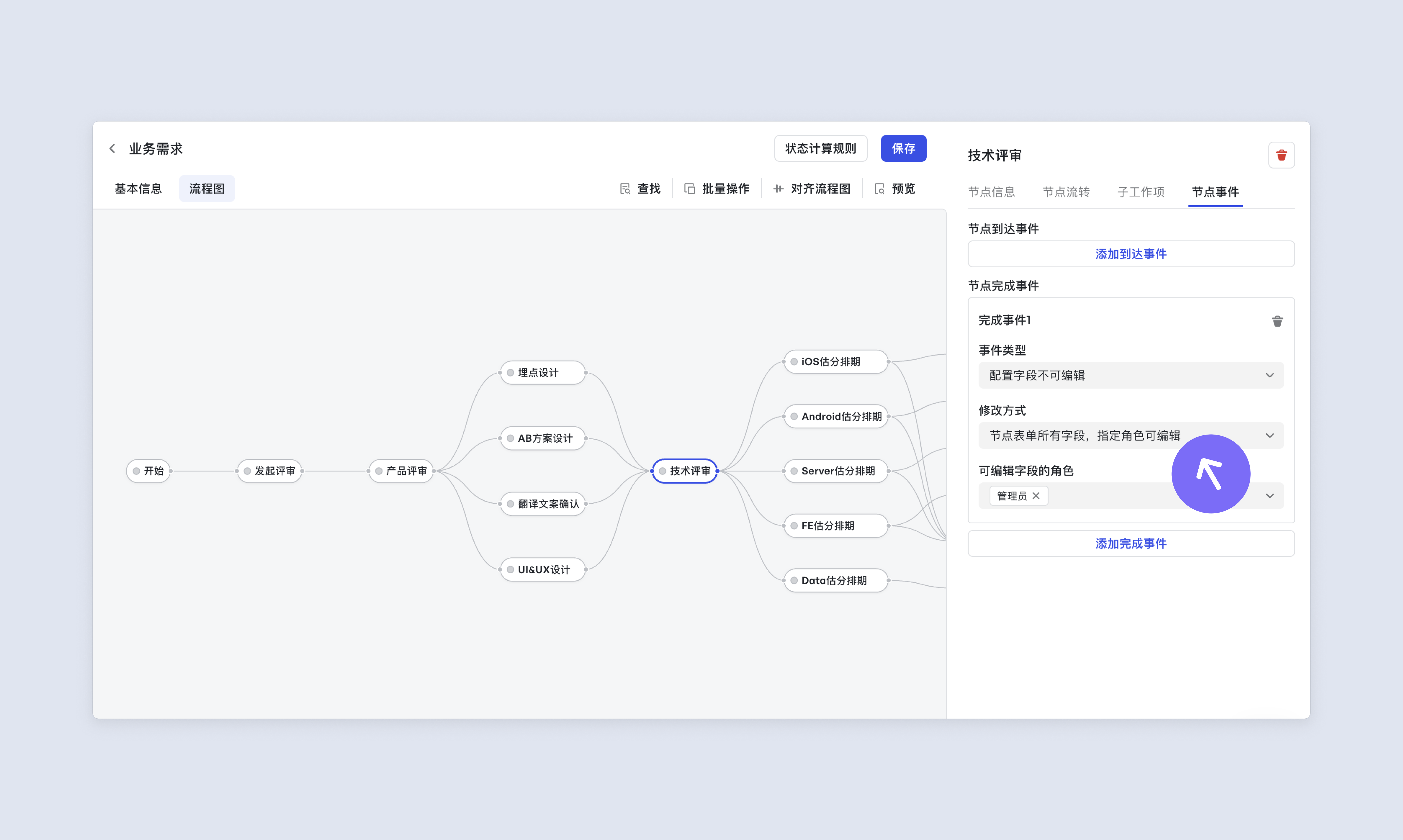1403x840 pixels.
Task: Click the 状态计算规则 button
Action: [x=820, y=148]
